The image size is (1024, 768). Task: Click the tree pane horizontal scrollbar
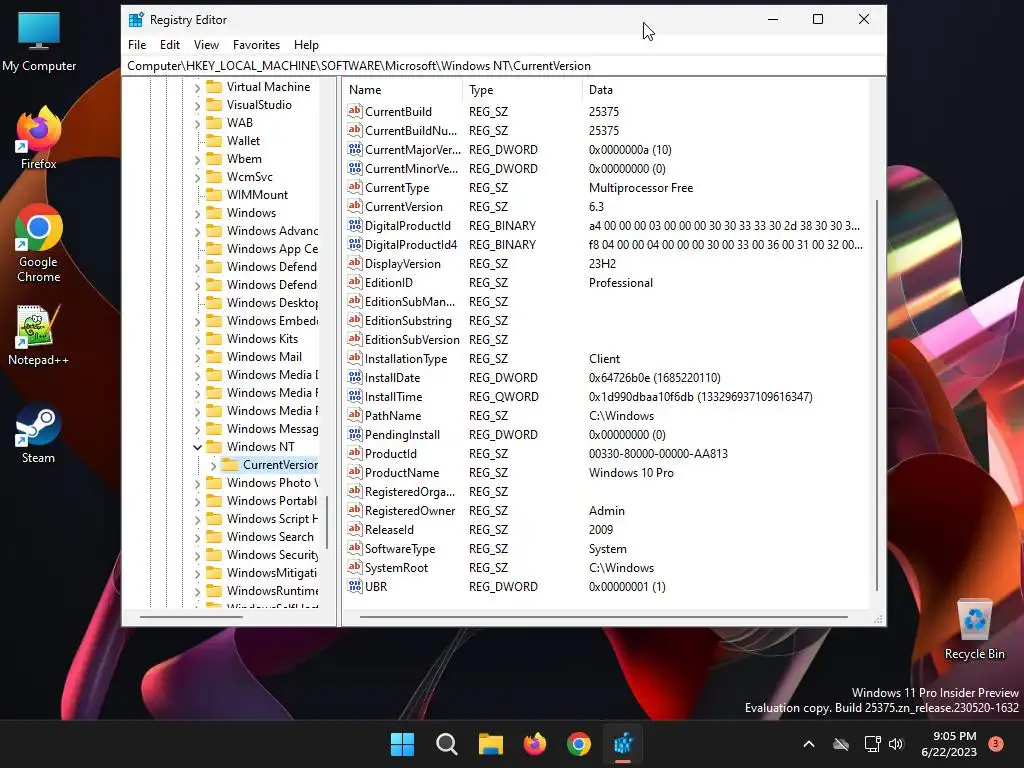[x=191, y=616]
